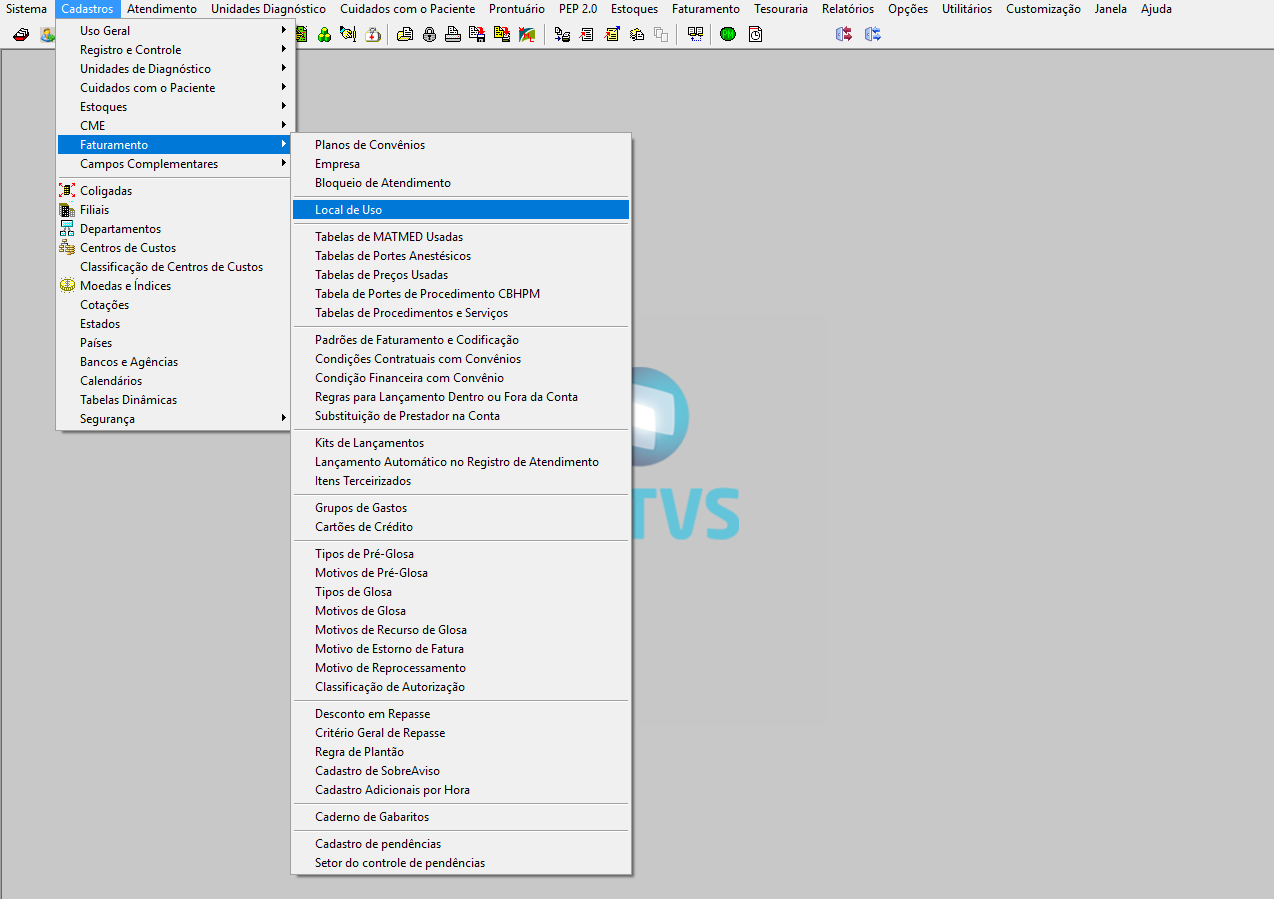Open the Sistema menu

pos(26,9)
